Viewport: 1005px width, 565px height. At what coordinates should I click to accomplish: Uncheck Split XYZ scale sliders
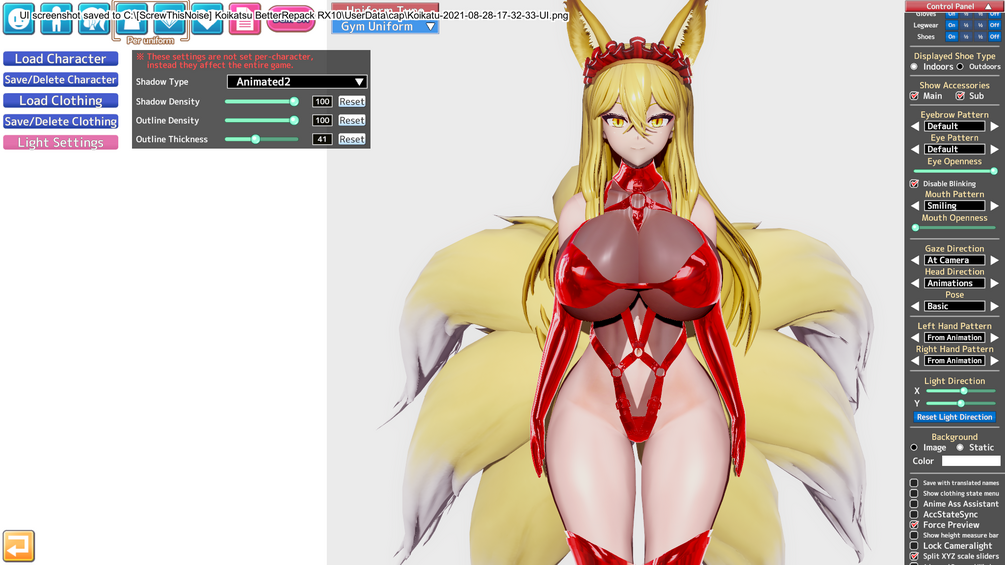[914, 556]
